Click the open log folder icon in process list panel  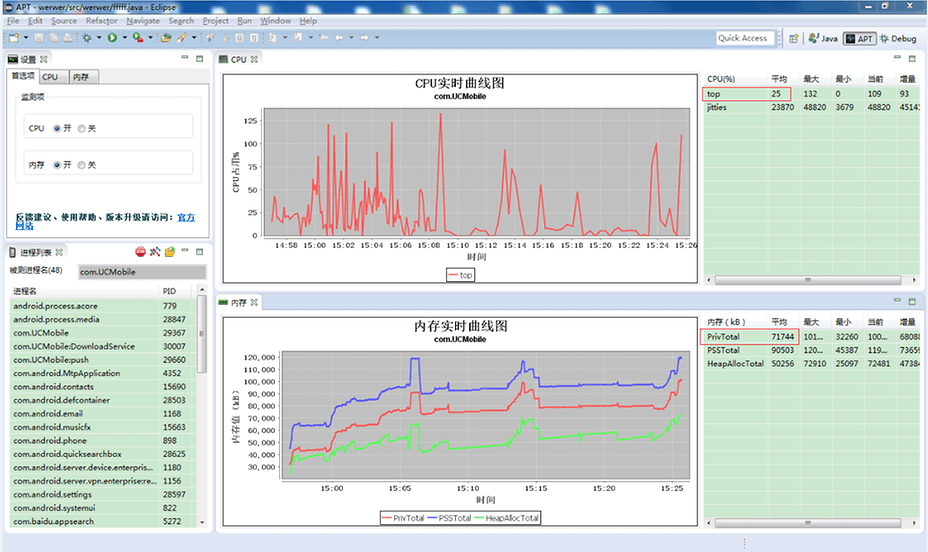click(x=170, y=252)
